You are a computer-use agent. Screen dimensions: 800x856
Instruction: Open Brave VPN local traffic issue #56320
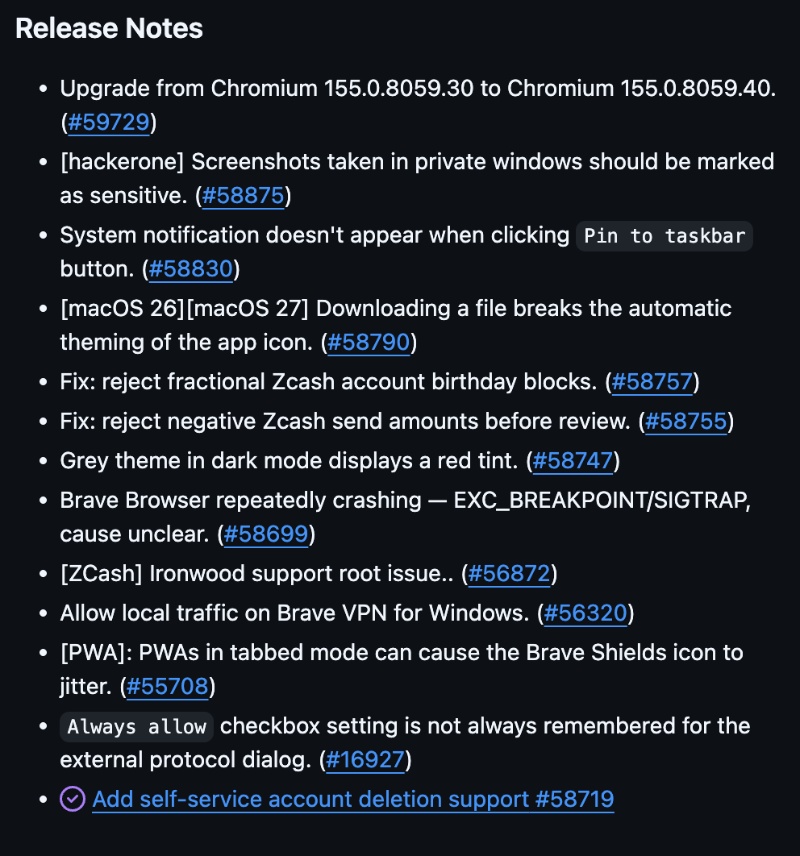(585, 613)
